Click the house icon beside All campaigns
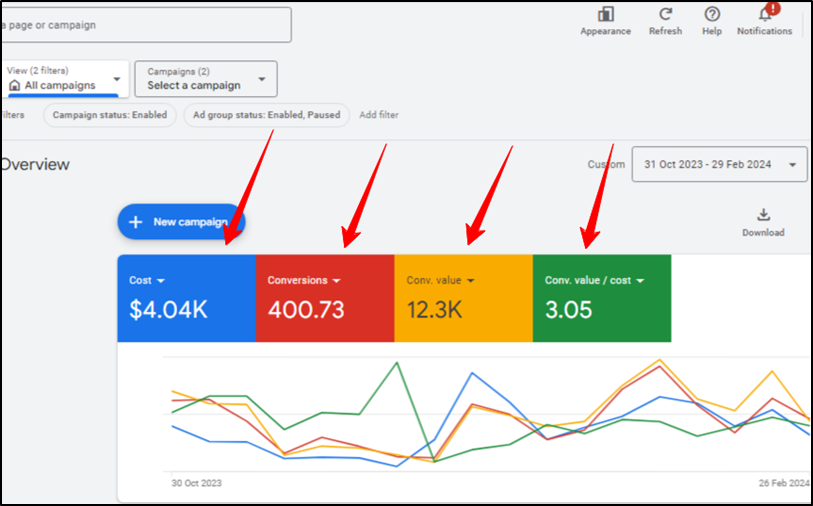 (15, 86)
